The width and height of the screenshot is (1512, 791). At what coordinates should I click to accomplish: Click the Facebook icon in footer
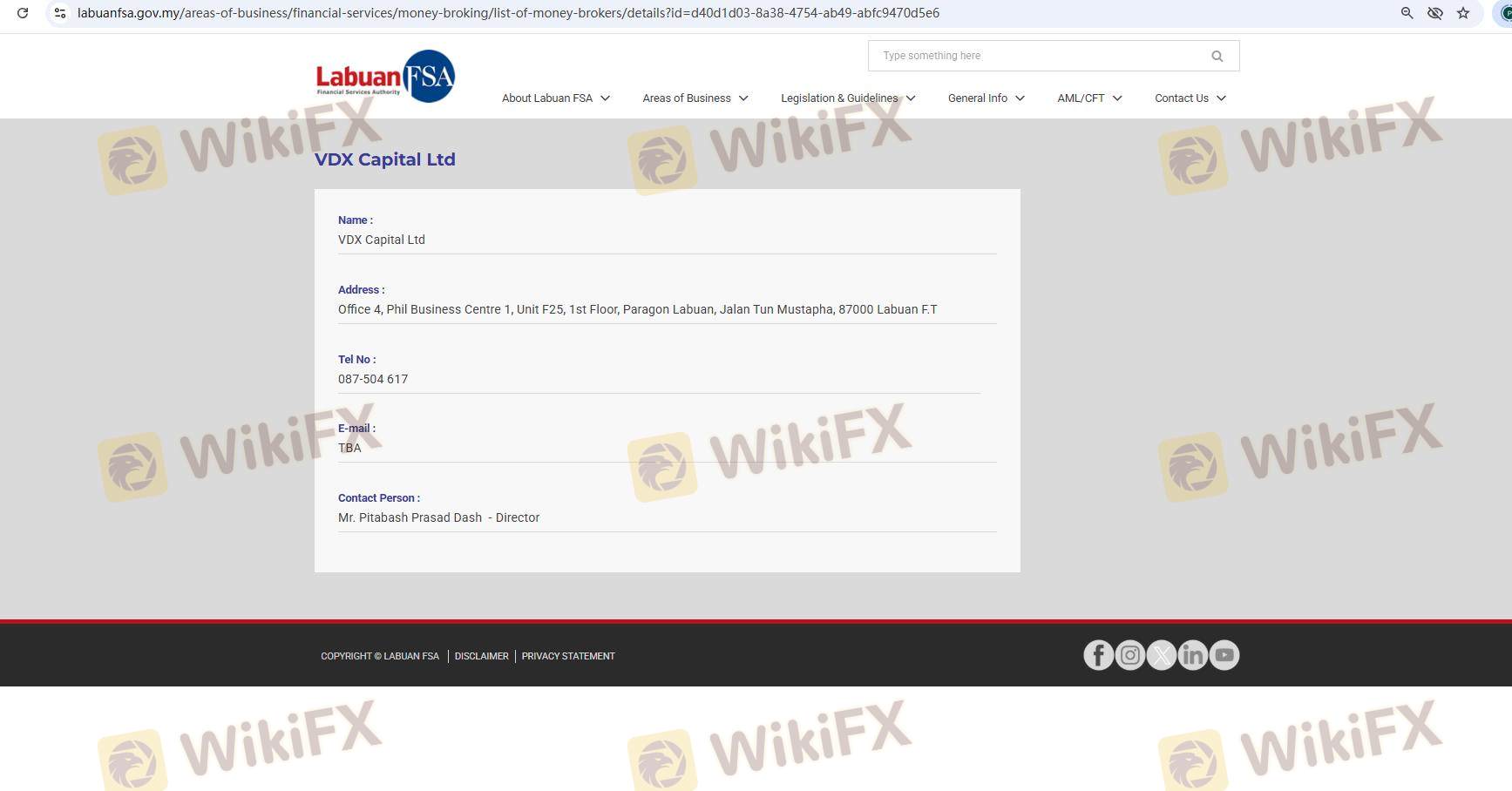coord(1098,655)
